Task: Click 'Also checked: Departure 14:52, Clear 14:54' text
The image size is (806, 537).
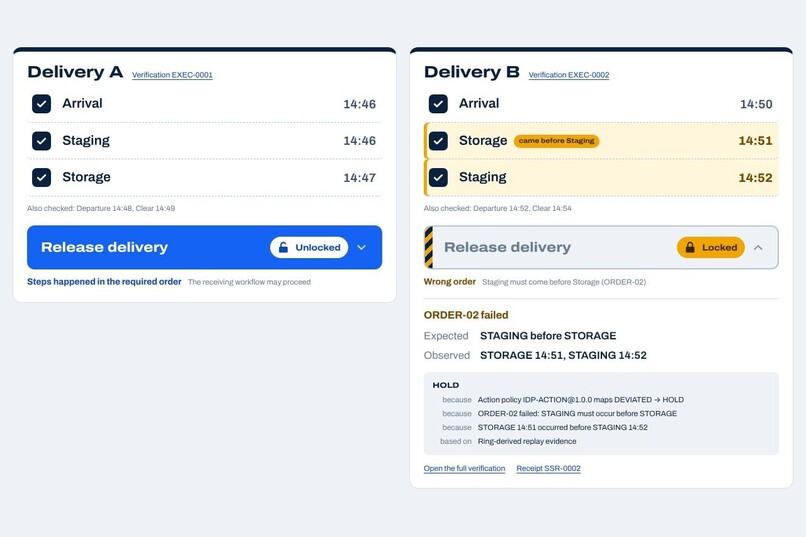Action: (498, 208)
